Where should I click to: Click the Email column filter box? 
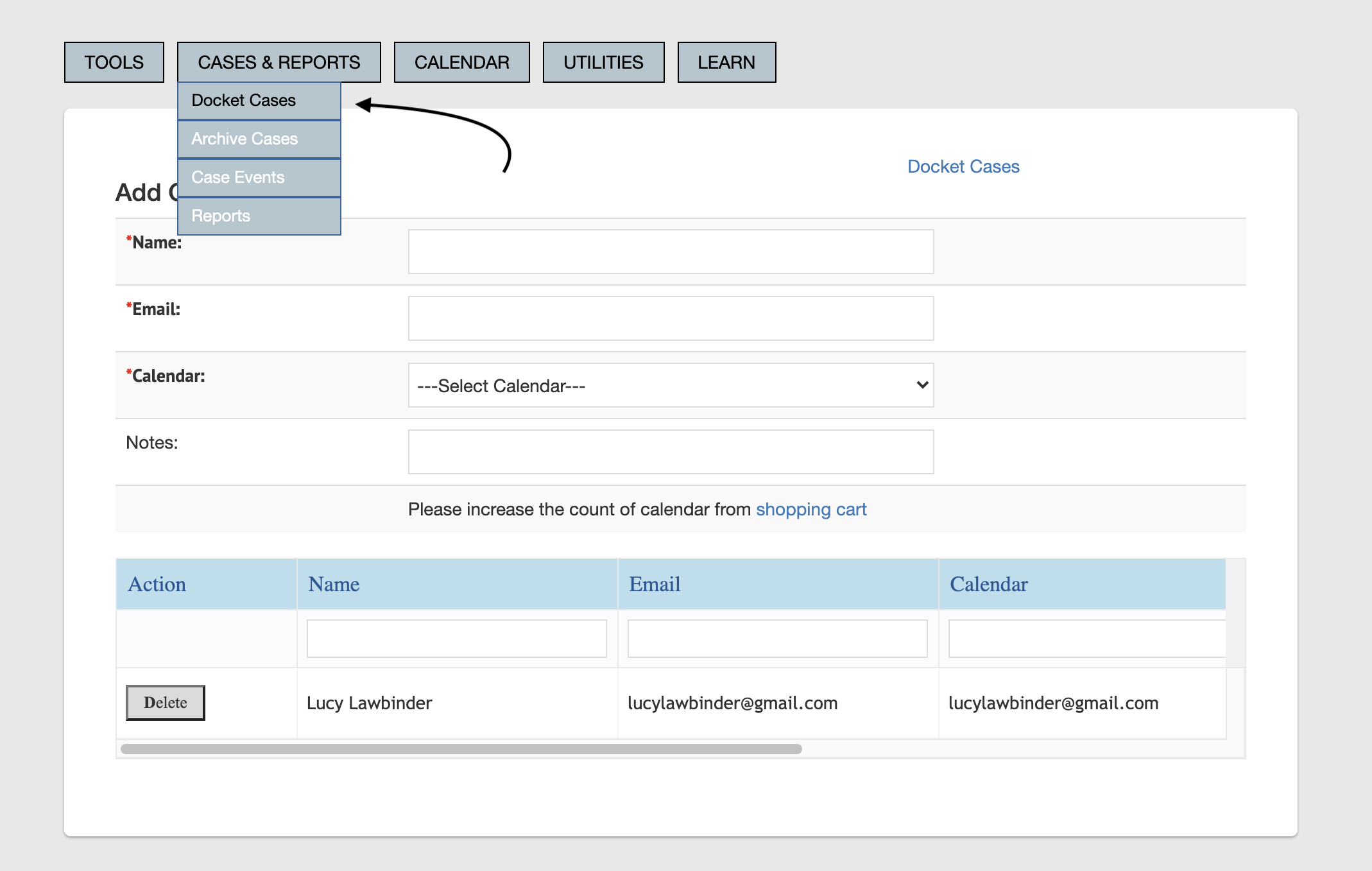point(776,638)
